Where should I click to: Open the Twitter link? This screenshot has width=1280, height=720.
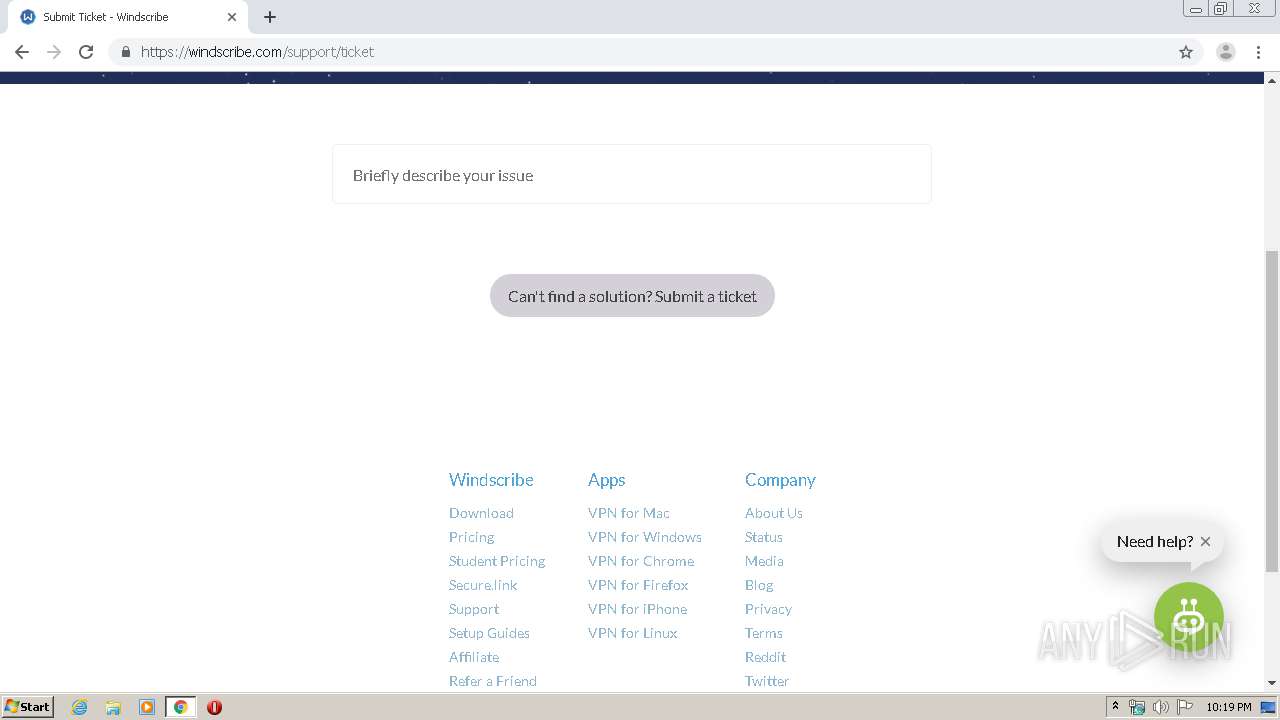(767, 681)
